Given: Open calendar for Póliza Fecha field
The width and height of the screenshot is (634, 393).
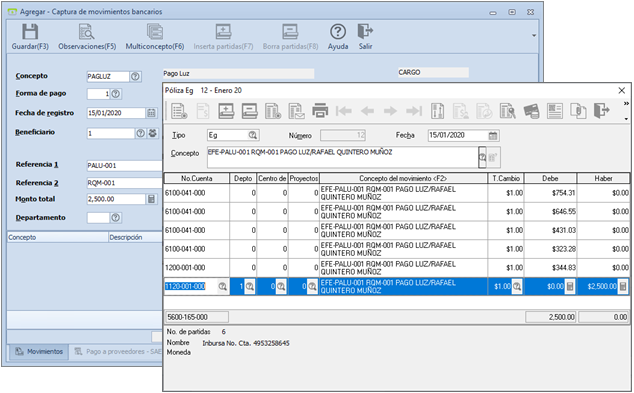Looking at the screenshot, I should pyautogui.click(x=493, y=135).
